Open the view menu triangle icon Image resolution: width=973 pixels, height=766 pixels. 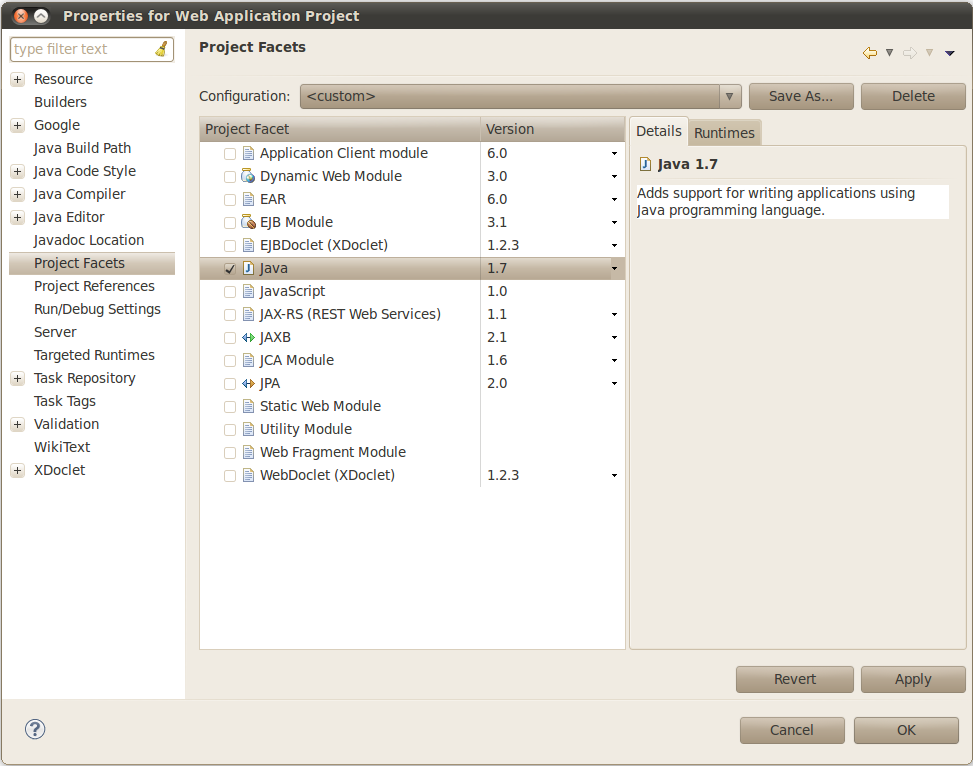click(x=949, y=53)
